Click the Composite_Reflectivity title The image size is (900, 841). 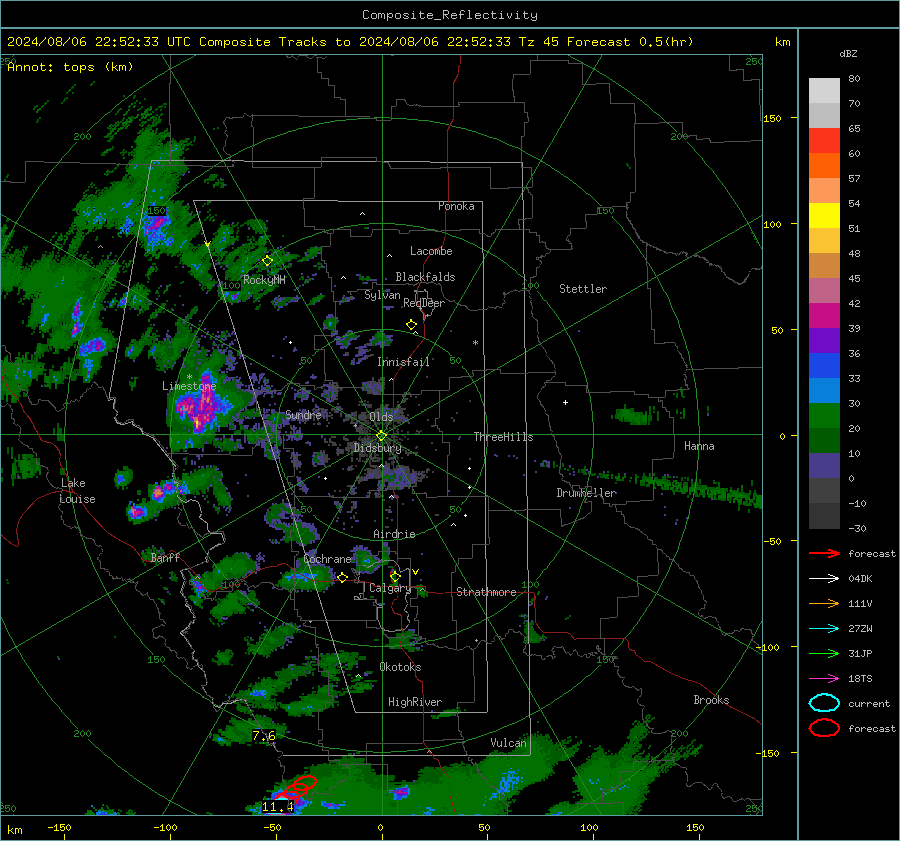pyautogui.click(x=450, y=15)
